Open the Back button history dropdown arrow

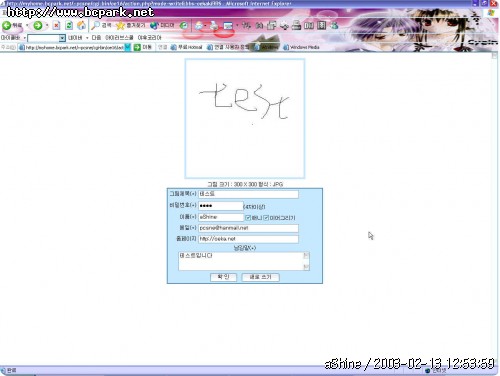coord(27,25)
